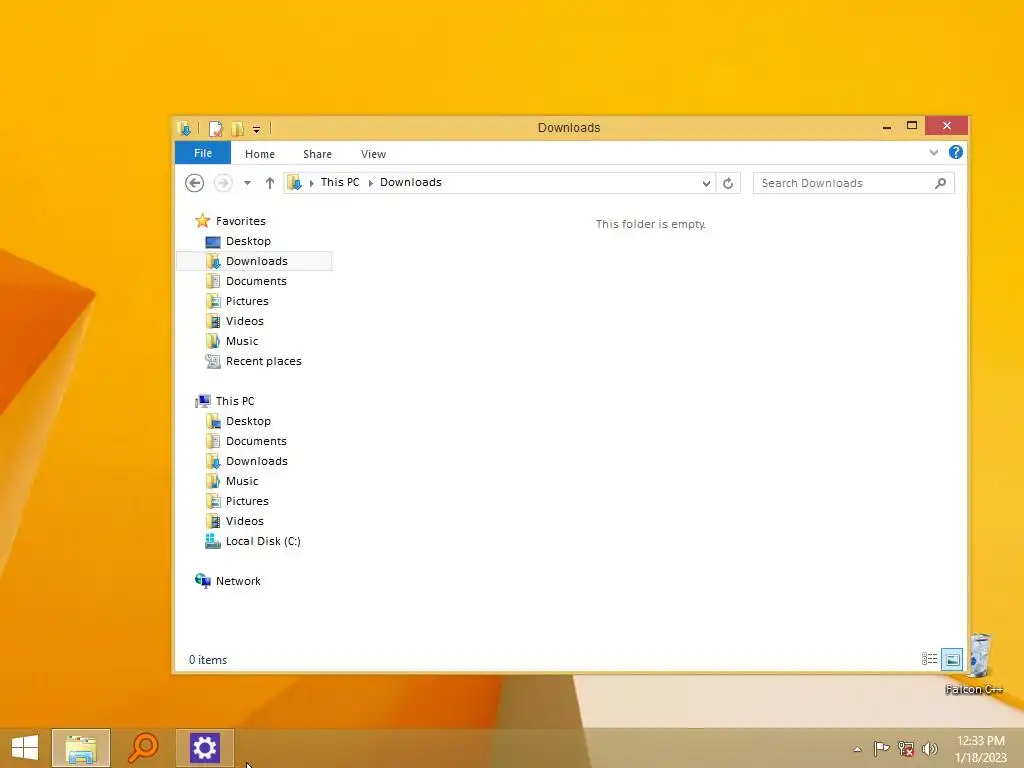The width and height of the screenshot is (1024, 768).
Task: Expand the ribbon with the chevron
Action: (x=934, y=152)
